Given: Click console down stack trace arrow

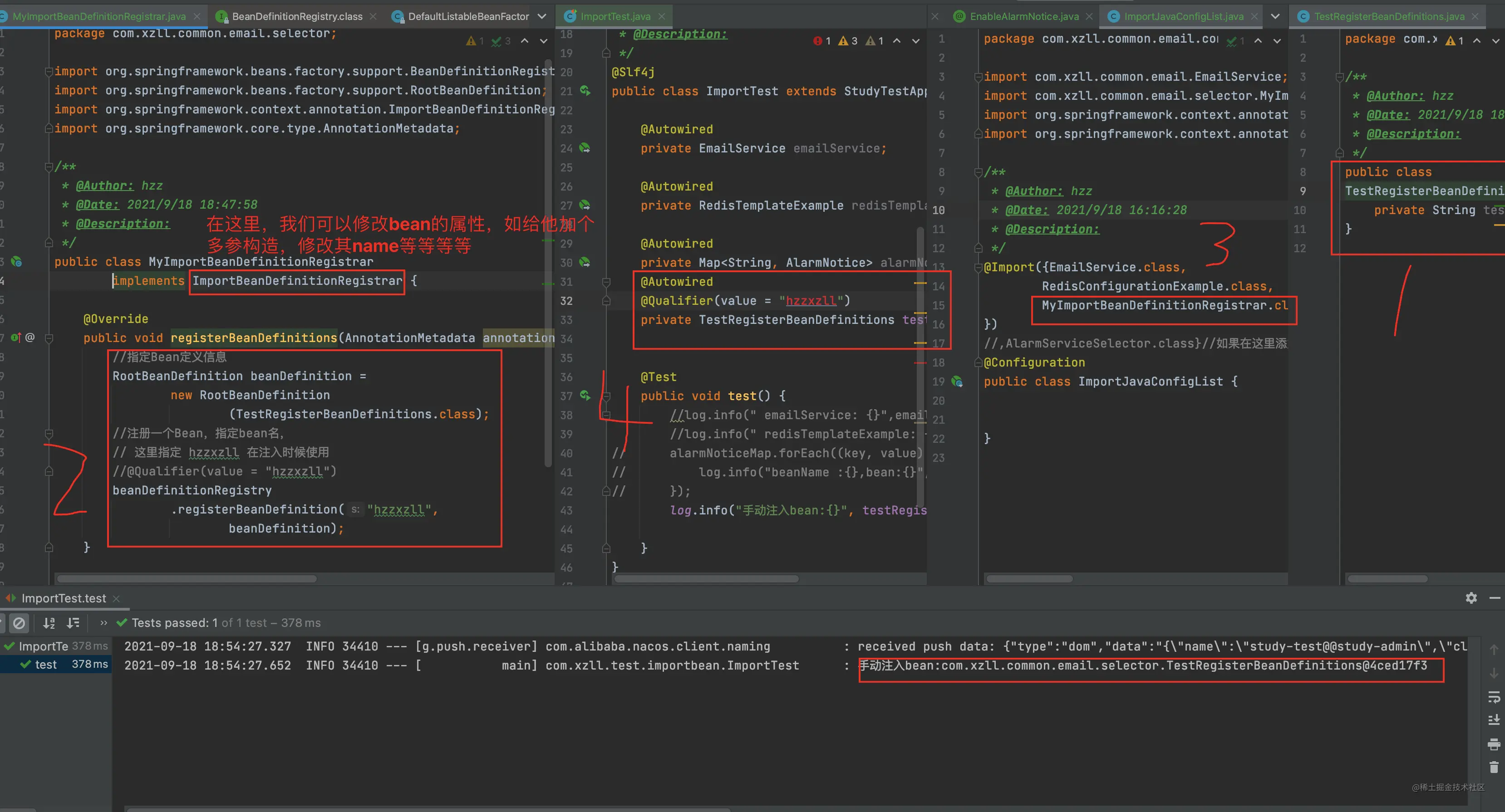Looking at the screenshot, I should [x=1494, y=673].
